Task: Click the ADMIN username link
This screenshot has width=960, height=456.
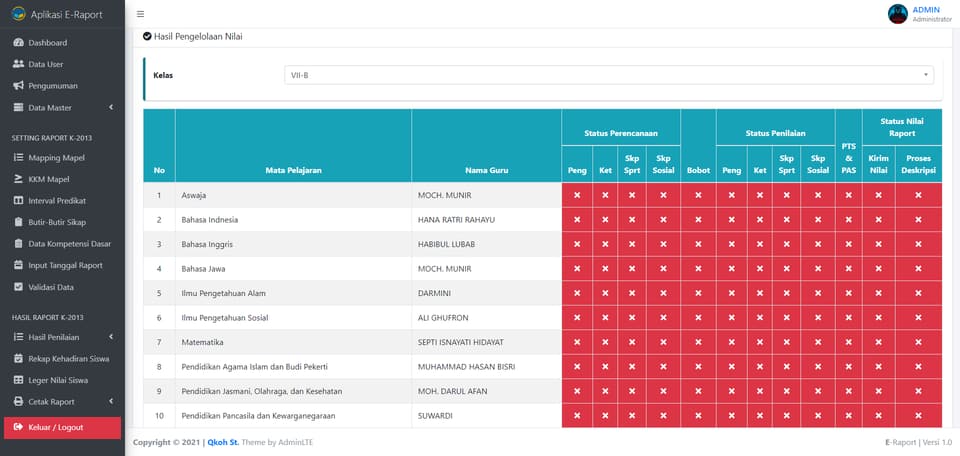Action: pos(926,10)
